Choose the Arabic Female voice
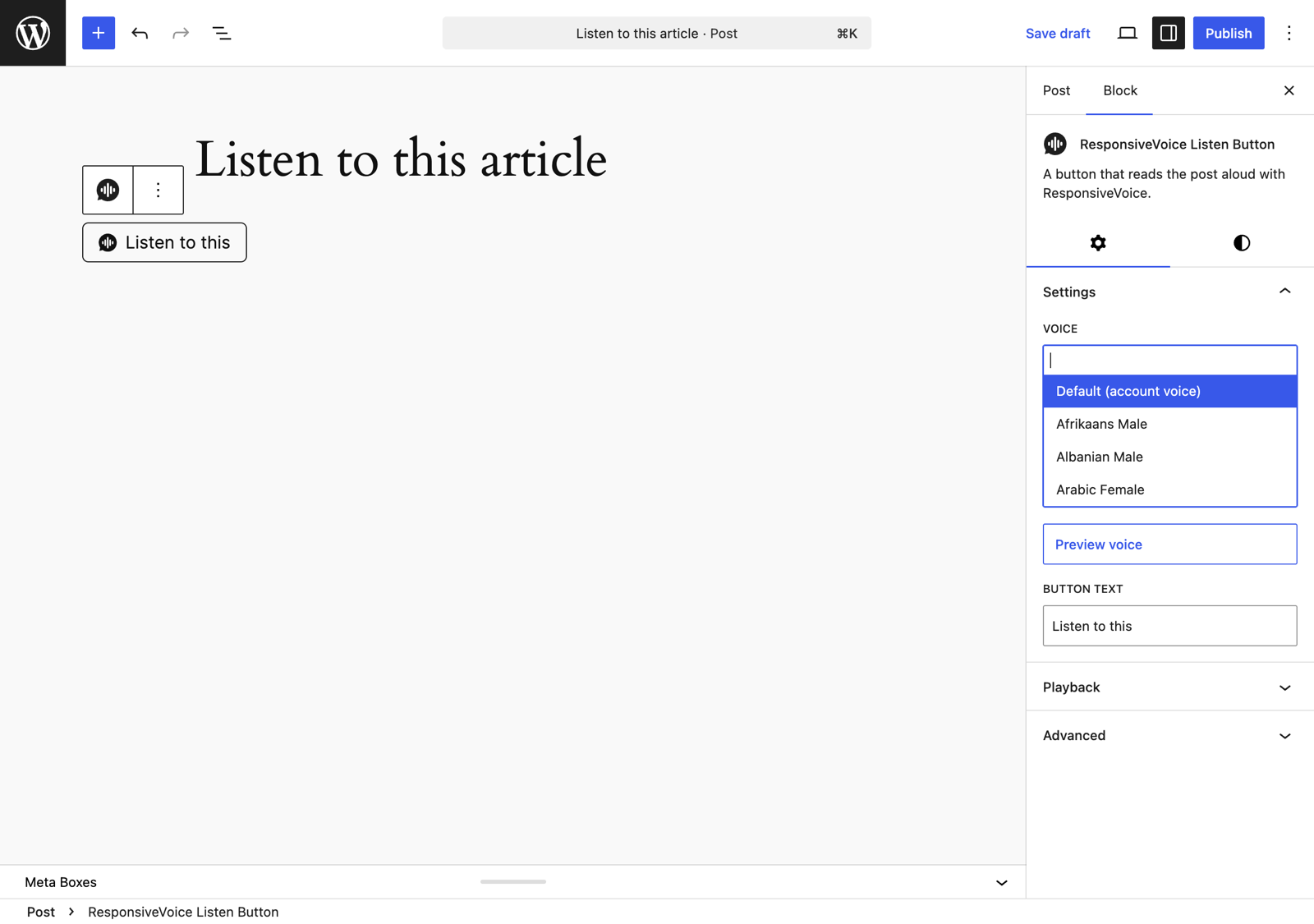This screenshot has width=1314, height=924. tap(1169, 490)
